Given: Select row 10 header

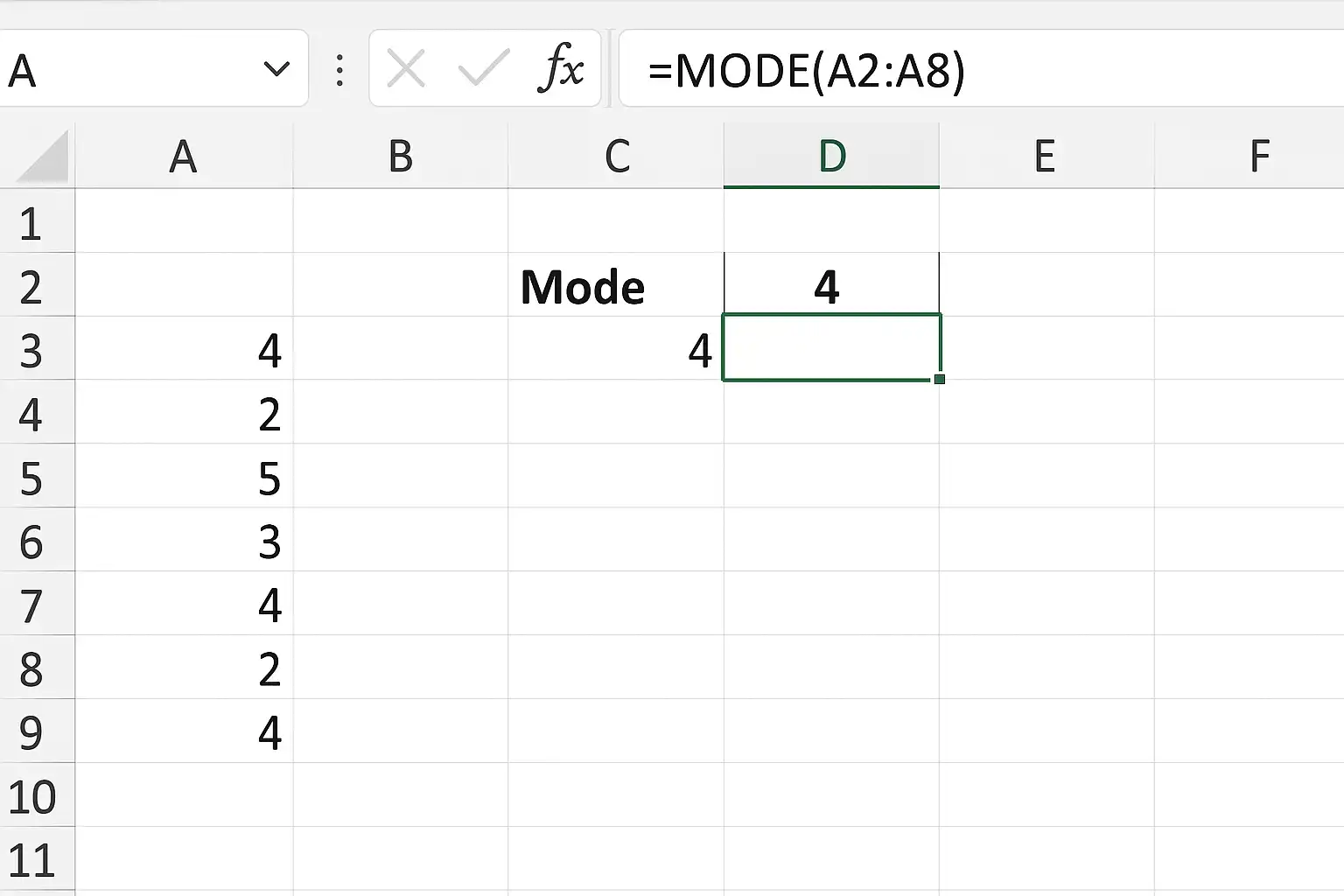Looking at the screenshot, I should (x=31, y=796).
